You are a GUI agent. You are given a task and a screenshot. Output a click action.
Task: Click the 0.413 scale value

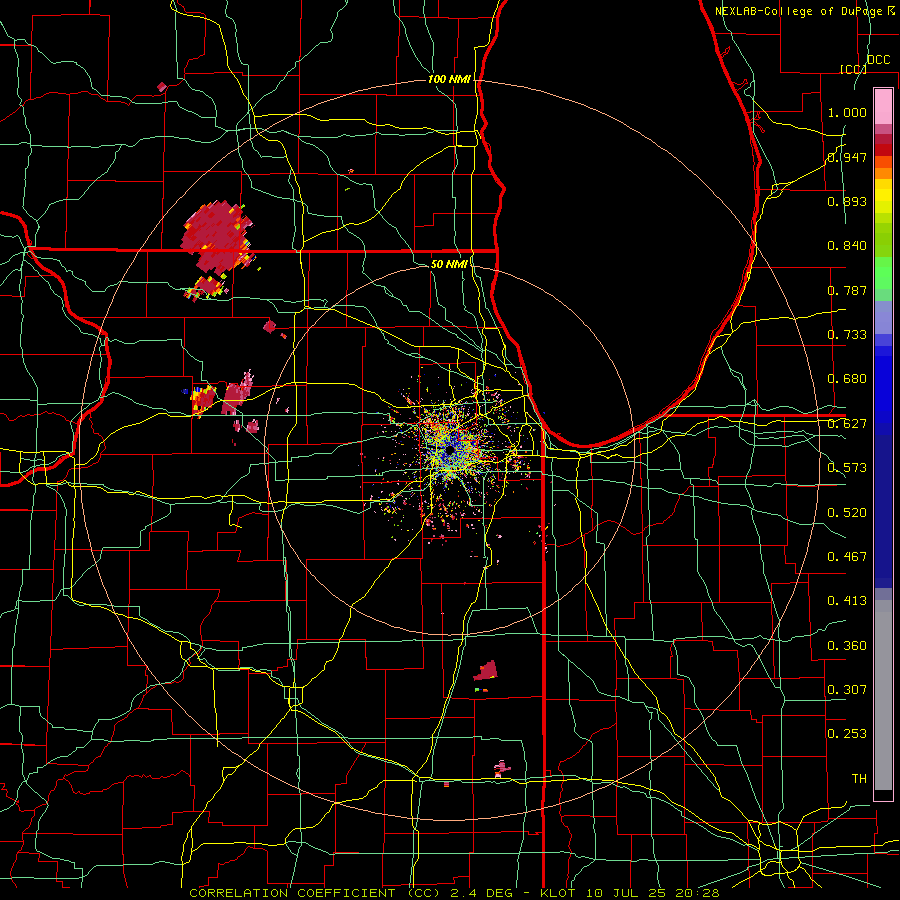(847, 601)
